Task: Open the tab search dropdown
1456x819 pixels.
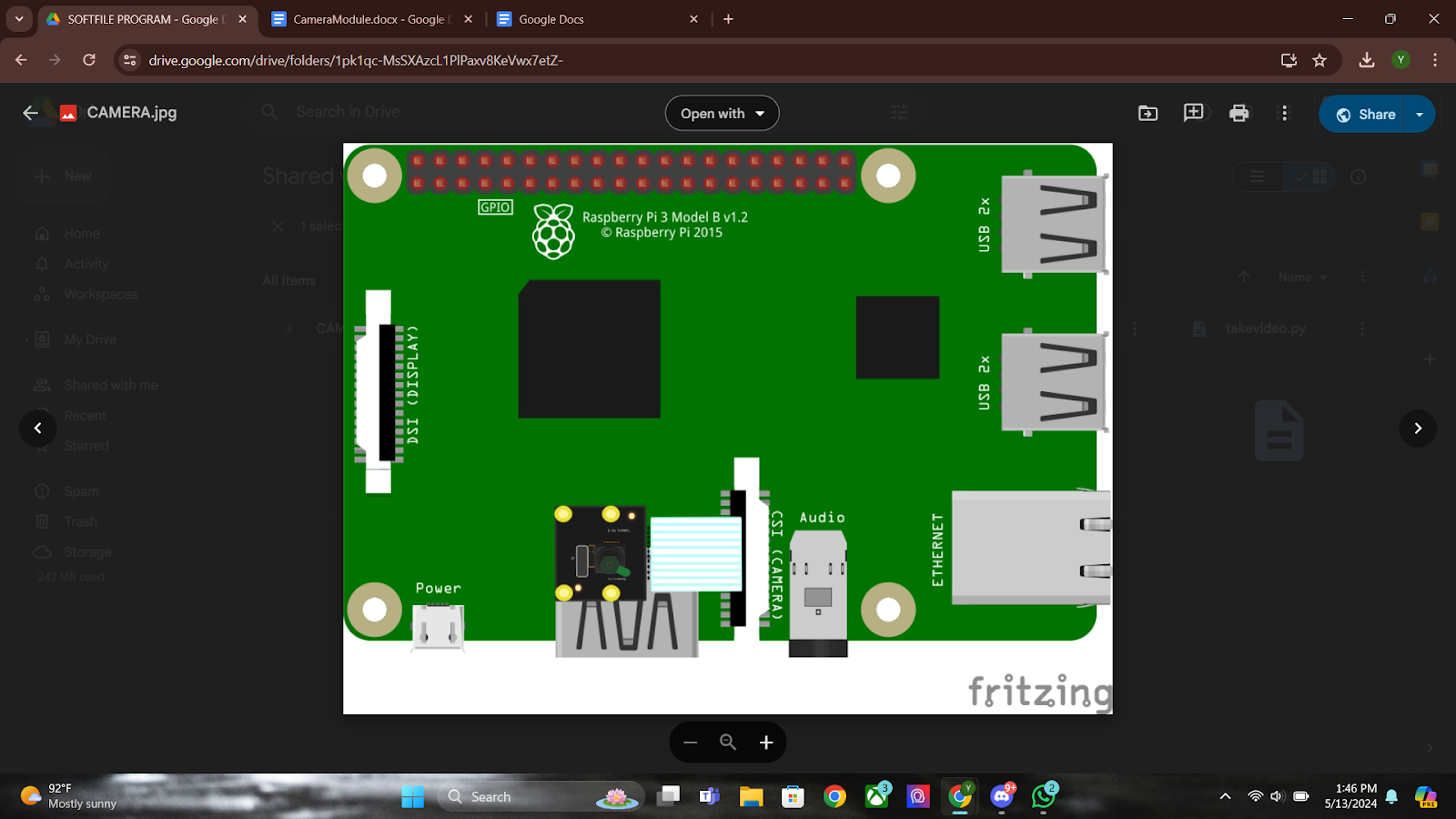Action: point(19,19)
